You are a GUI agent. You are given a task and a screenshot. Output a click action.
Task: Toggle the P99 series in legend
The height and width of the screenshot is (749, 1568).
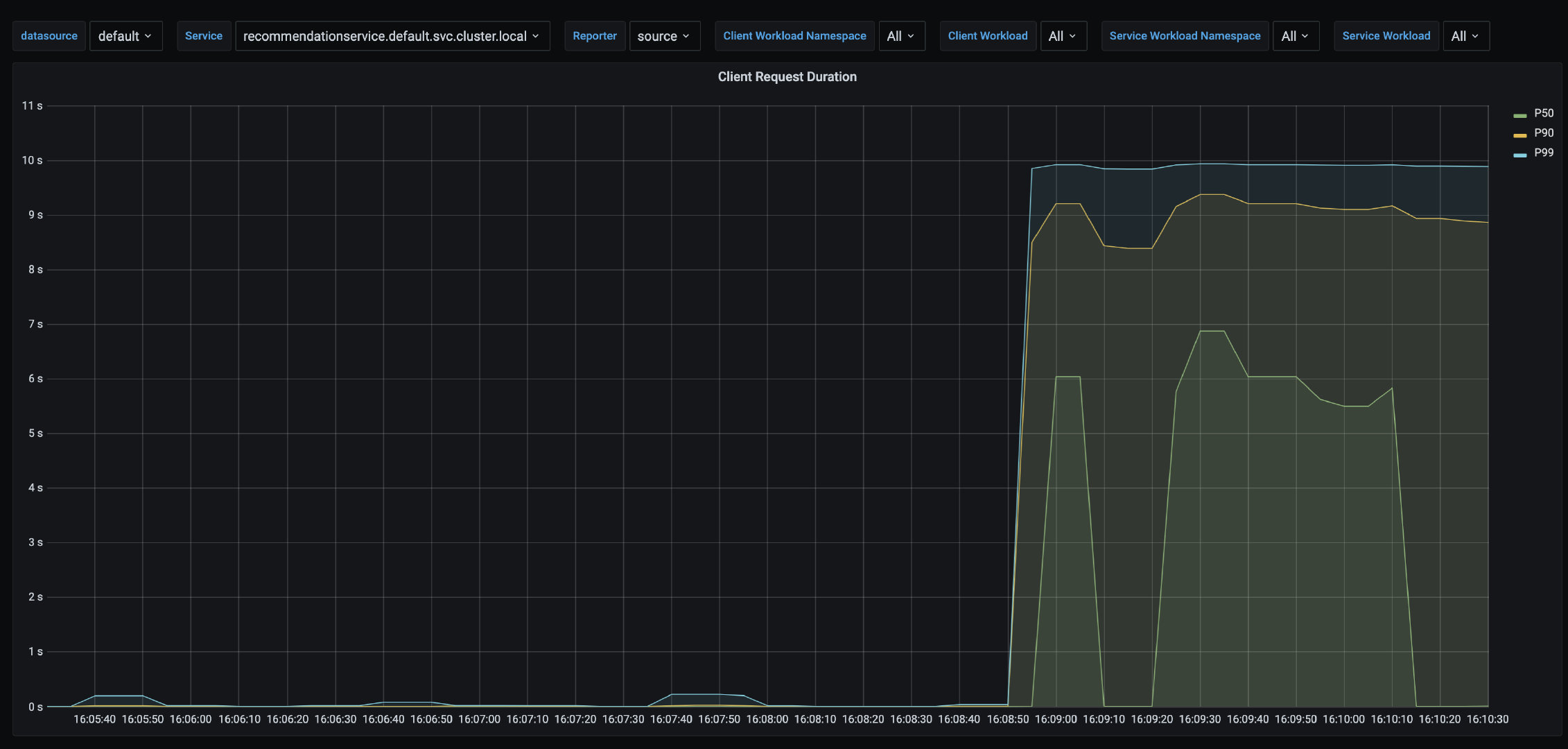1543,153
